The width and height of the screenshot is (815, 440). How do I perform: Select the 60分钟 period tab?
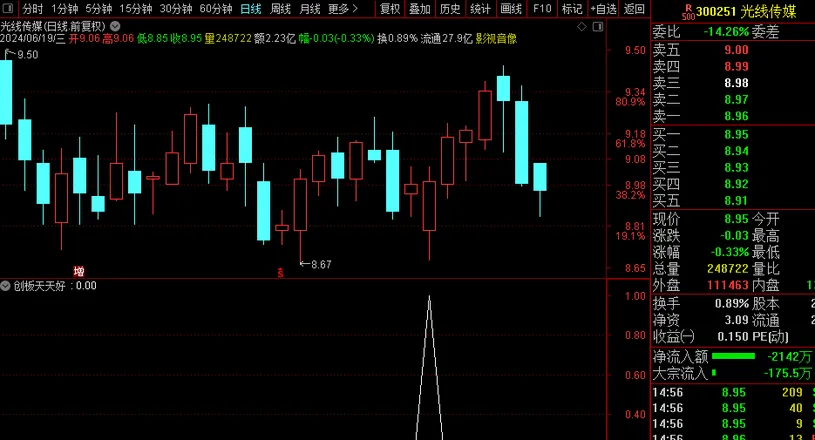(216, 9)
